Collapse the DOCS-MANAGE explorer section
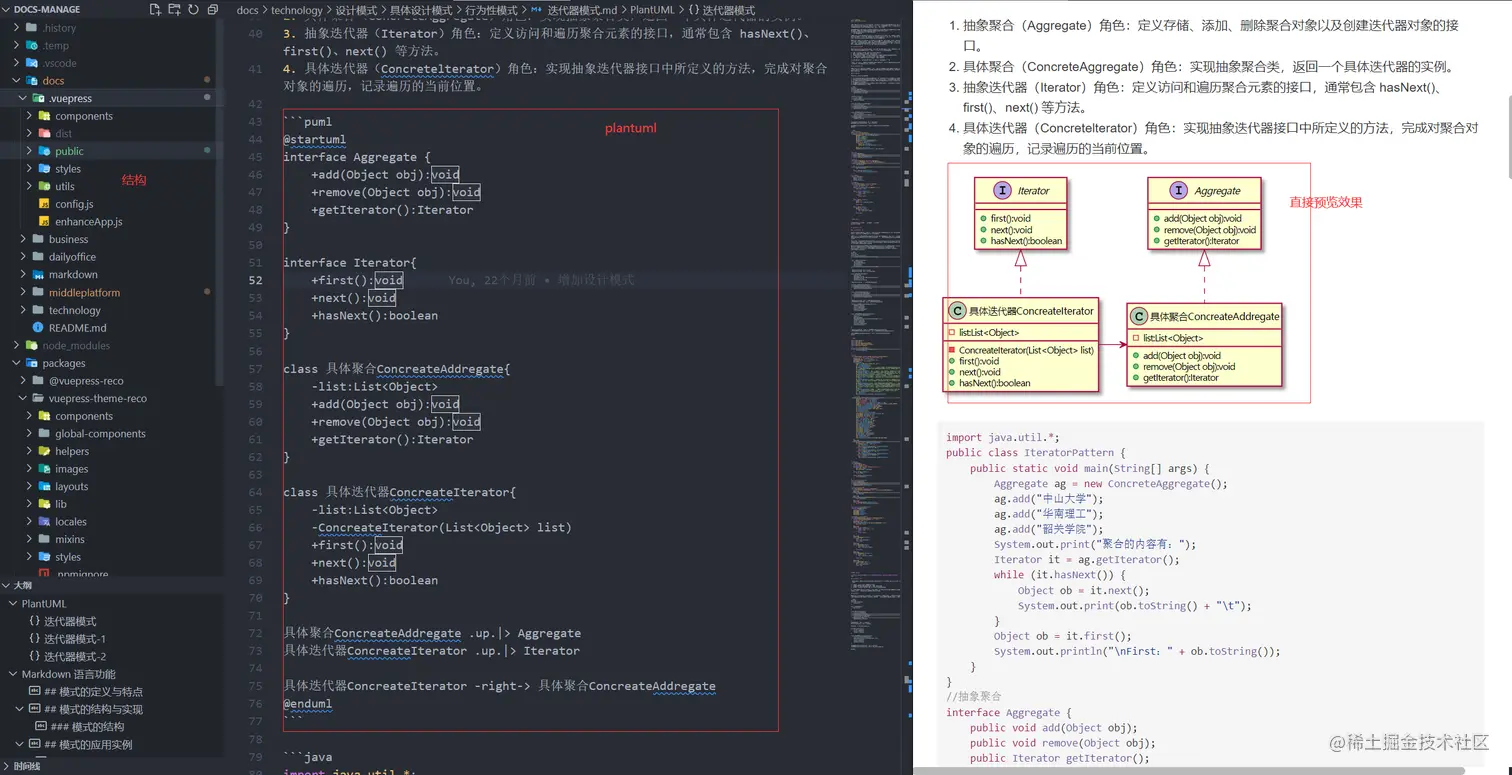Screen dimensions: 1512x775 pyautogui.click(x=7, y=10)
